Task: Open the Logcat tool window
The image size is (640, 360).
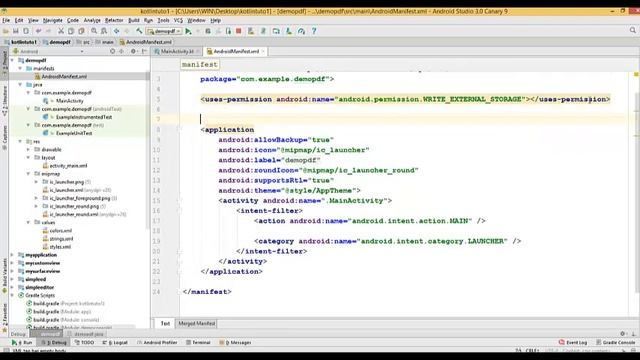Action: [x=115, y=342]
